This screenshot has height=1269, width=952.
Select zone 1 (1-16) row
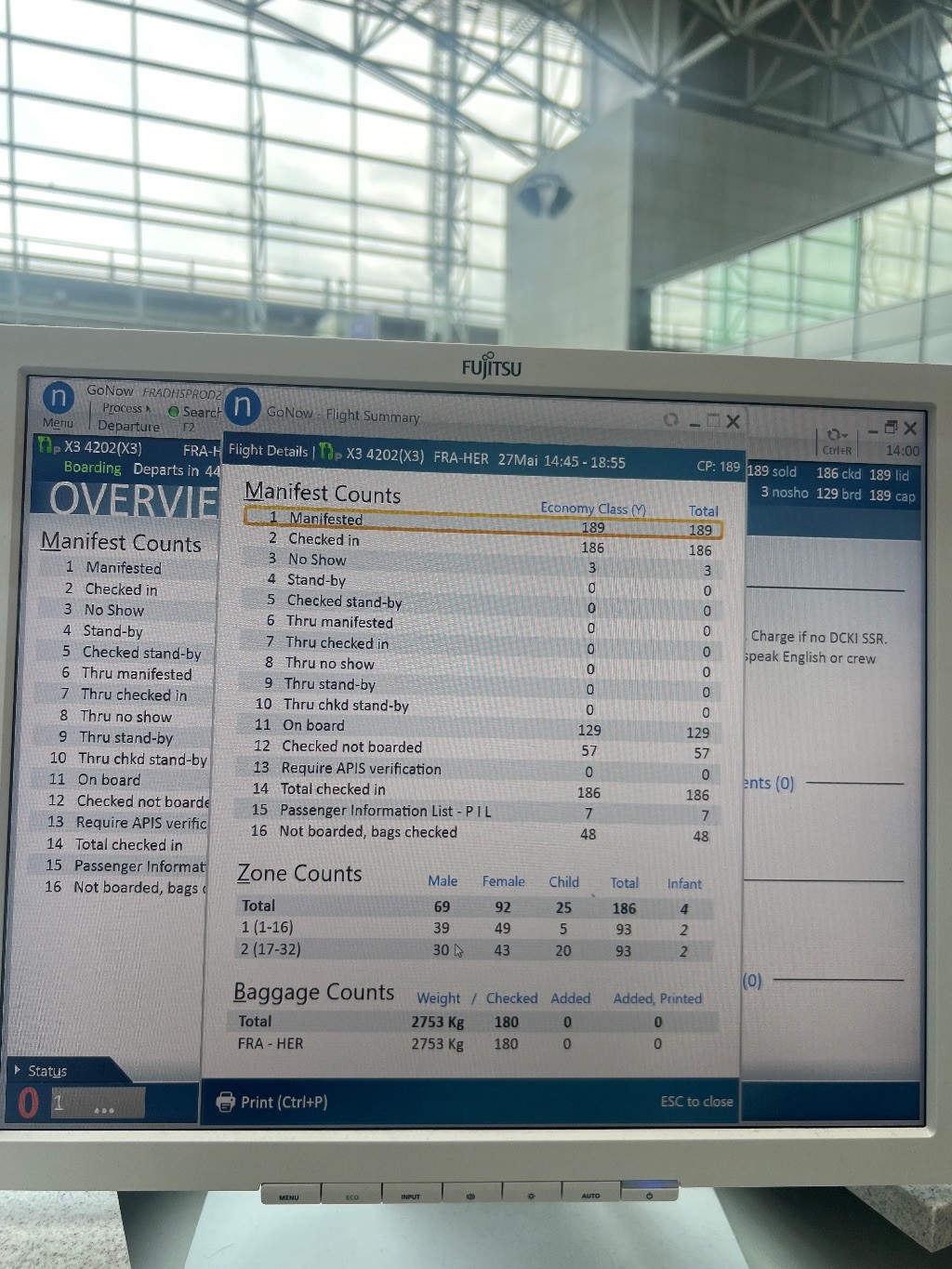point(474,928)
